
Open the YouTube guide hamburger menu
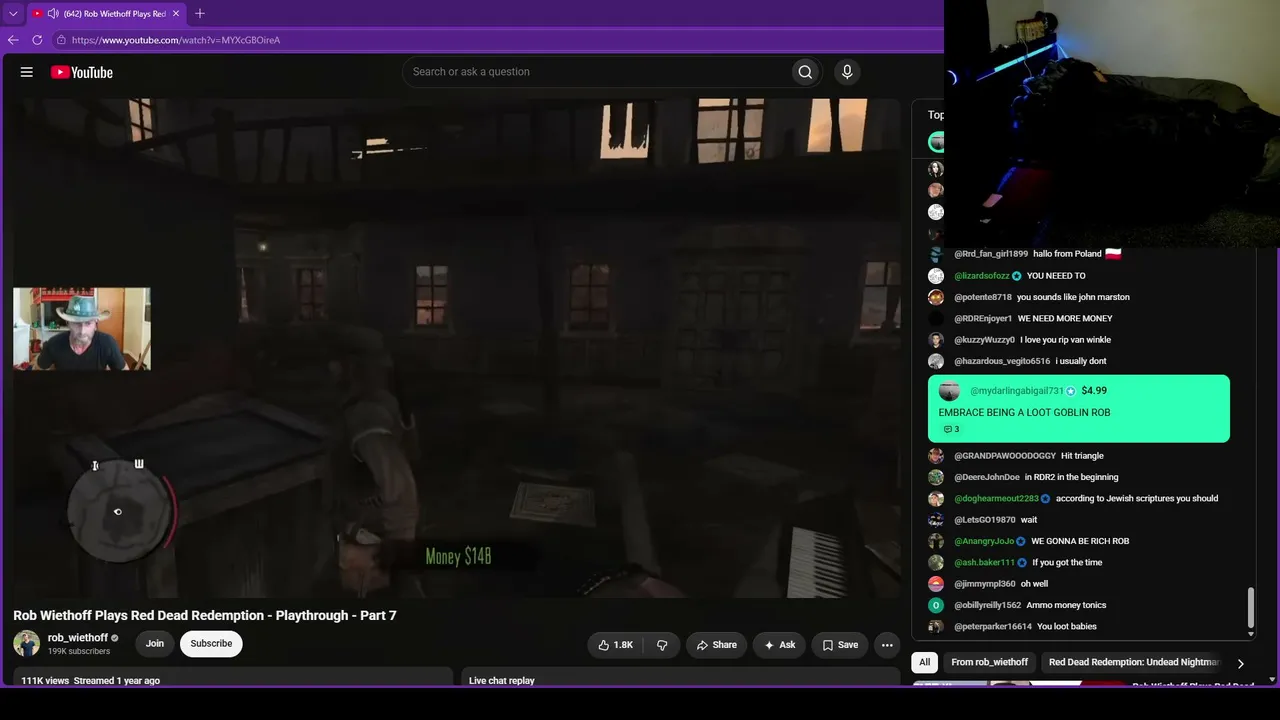[x=27, y=72]
